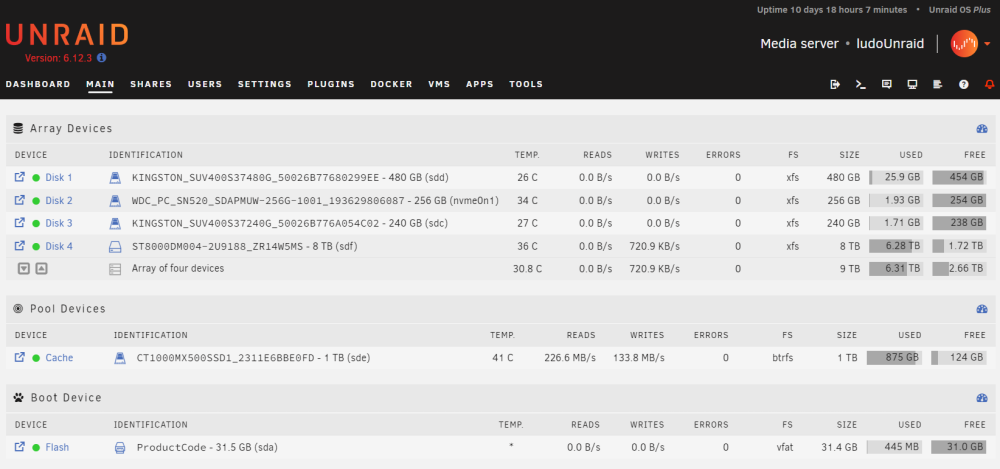This screenshot has height=469, width=1000.
Task: Click the drive icon of WDC_PC_SN520
Action: [115, 200]
